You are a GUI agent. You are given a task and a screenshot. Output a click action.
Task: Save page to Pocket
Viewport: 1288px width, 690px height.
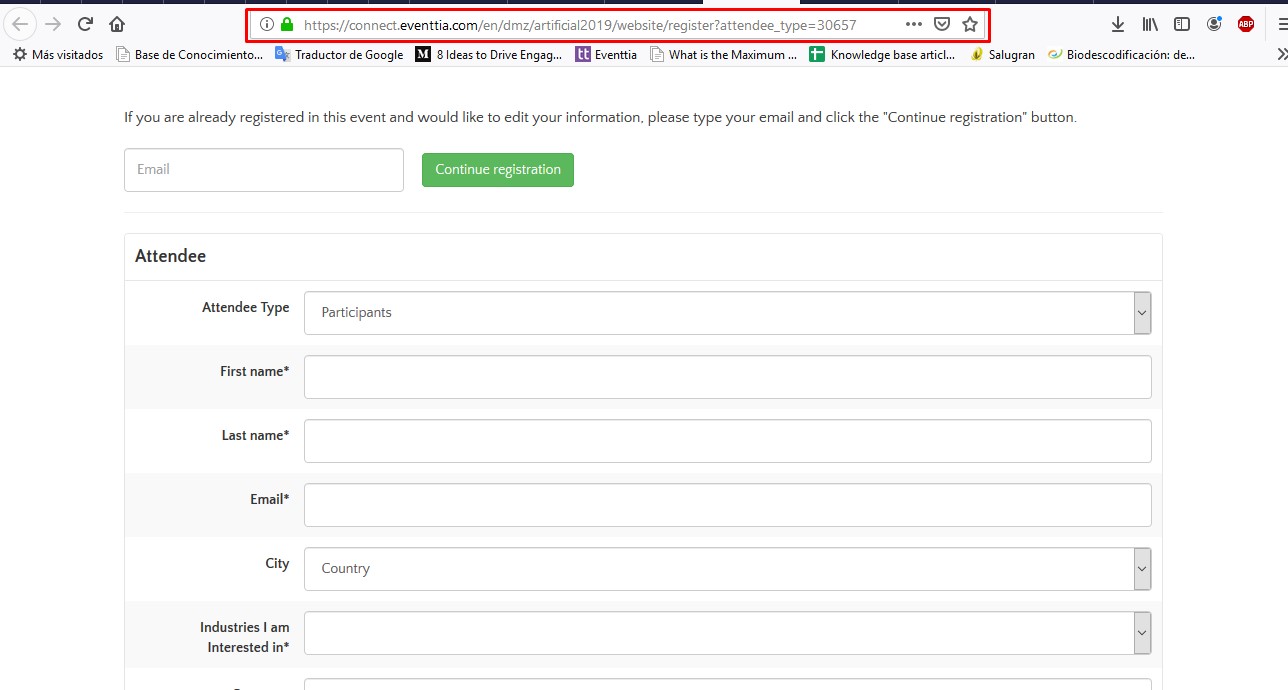pyautogui.click(x=941, y=24)
